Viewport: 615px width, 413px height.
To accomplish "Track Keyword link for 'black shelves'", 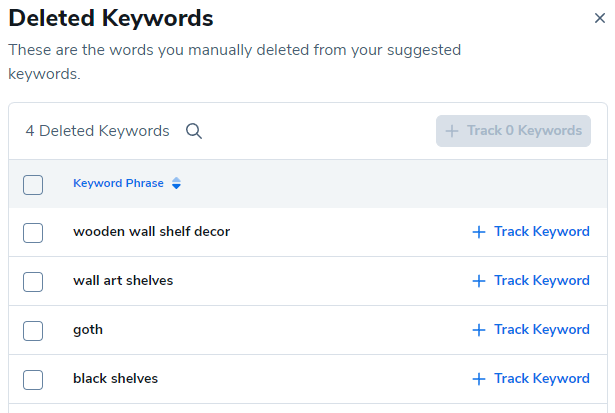I will point(541,379).
